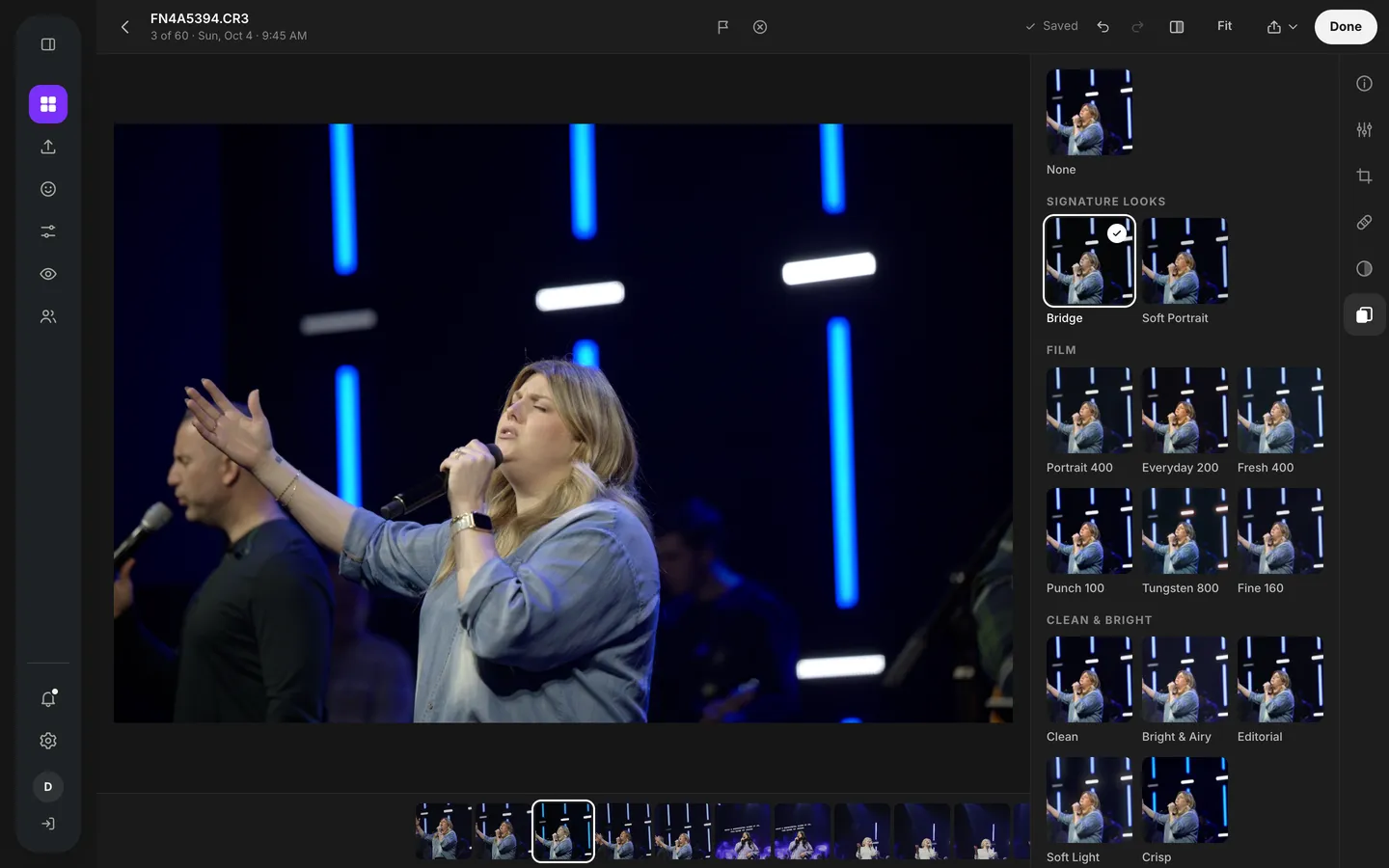Apply the Fresh 400 film preset
This screenshot has width=1389, height=868.
click(1281, 410)
